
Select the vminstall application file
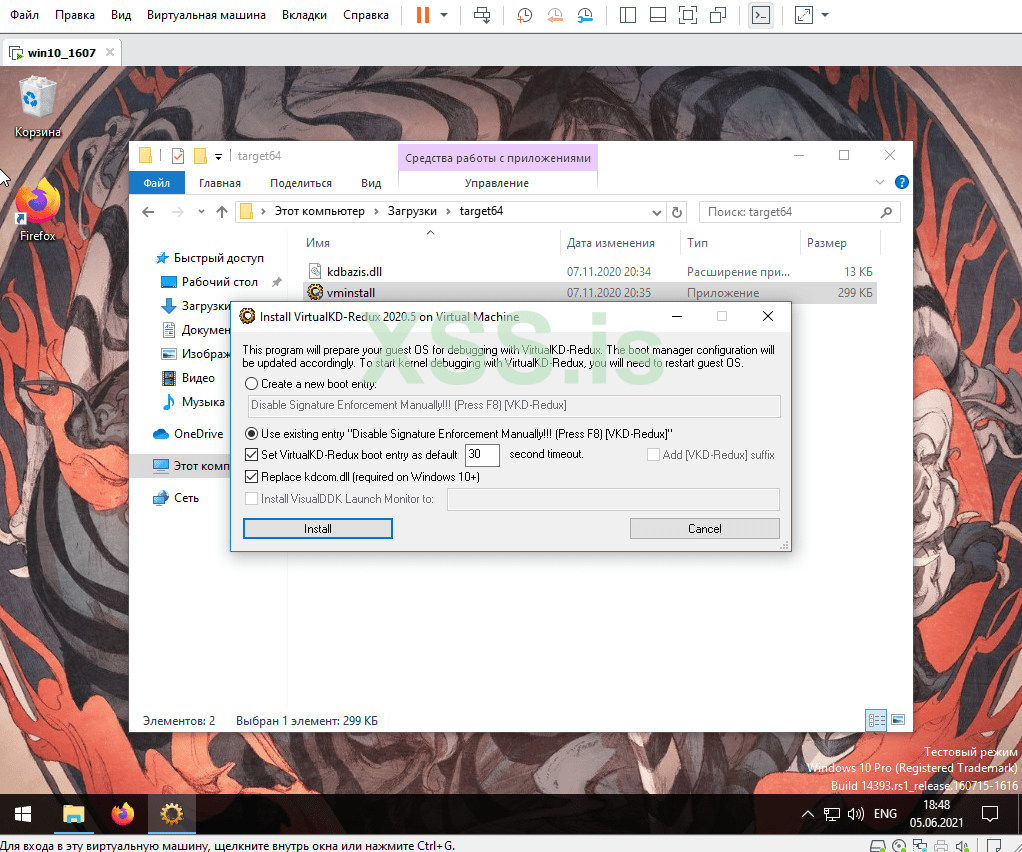pyautogui.click(x=591, y=293)
